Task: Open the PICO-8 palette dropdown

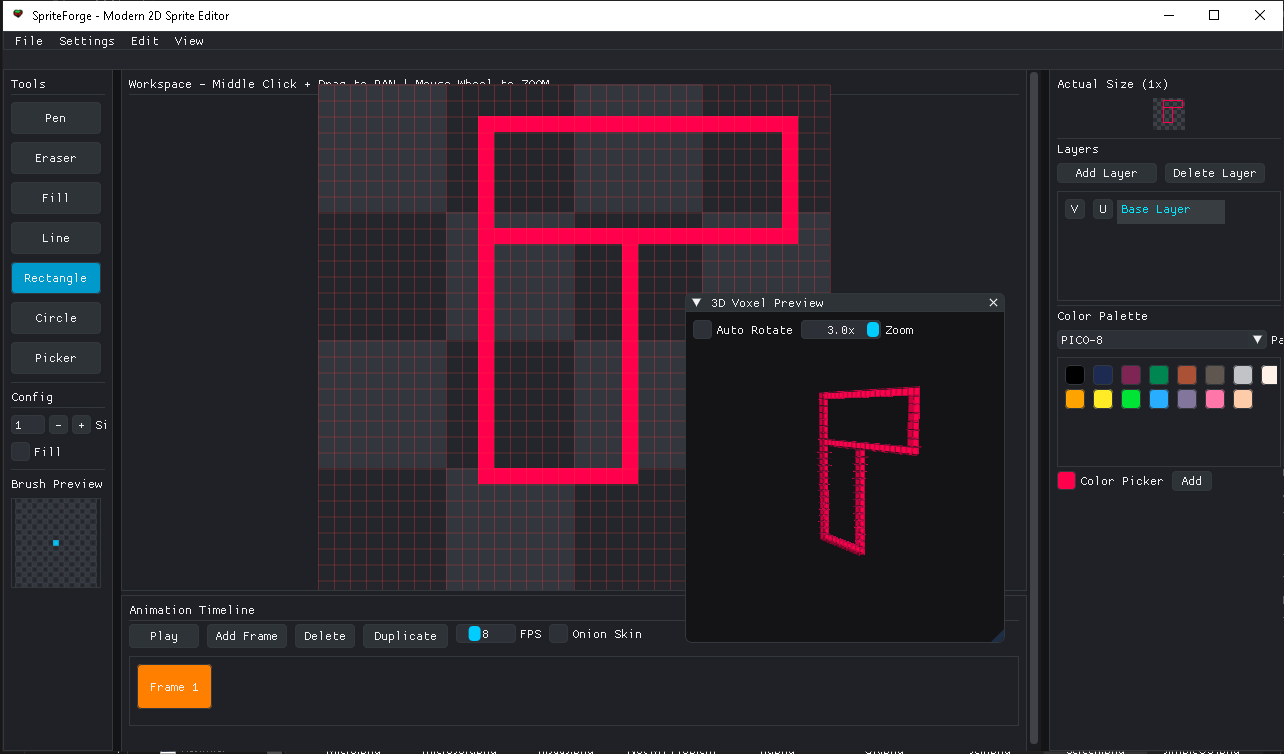Action: [1162, 340]
